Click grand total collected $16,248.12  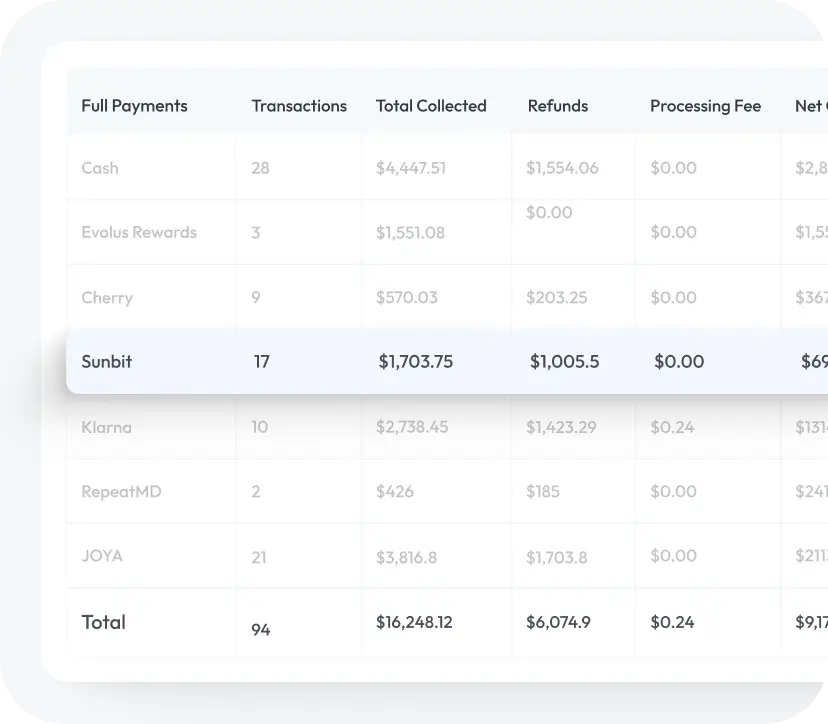click(414, 622)
